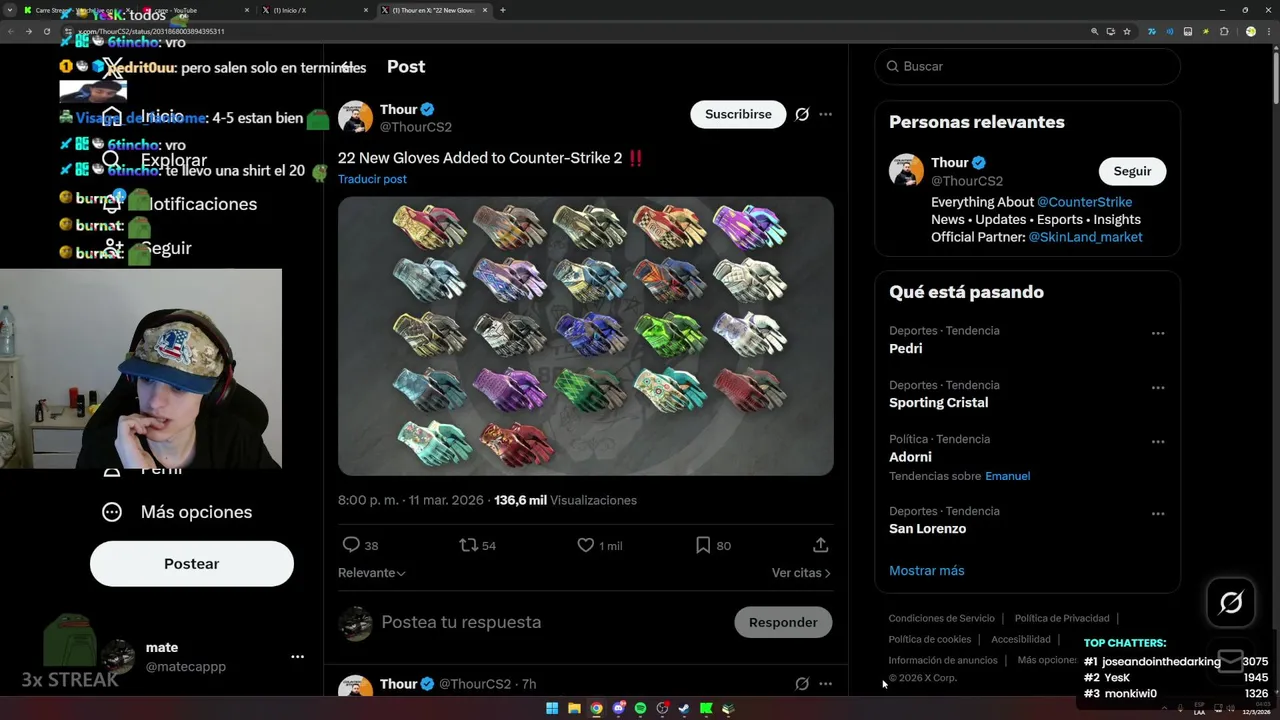Click the 136,6 mil Visualizaciones count
The width and height of the screenshot is (1280, 720).
[x=565, y=500]
